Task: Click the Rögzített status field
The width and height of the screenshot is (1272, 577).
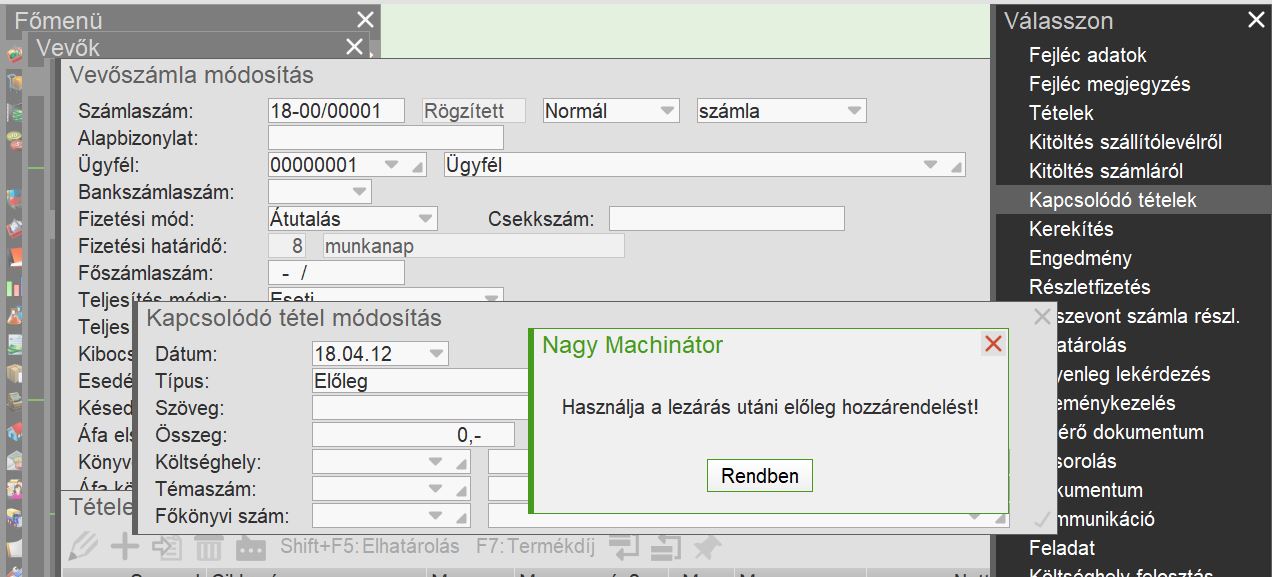Action: click(x=475, y=111)
